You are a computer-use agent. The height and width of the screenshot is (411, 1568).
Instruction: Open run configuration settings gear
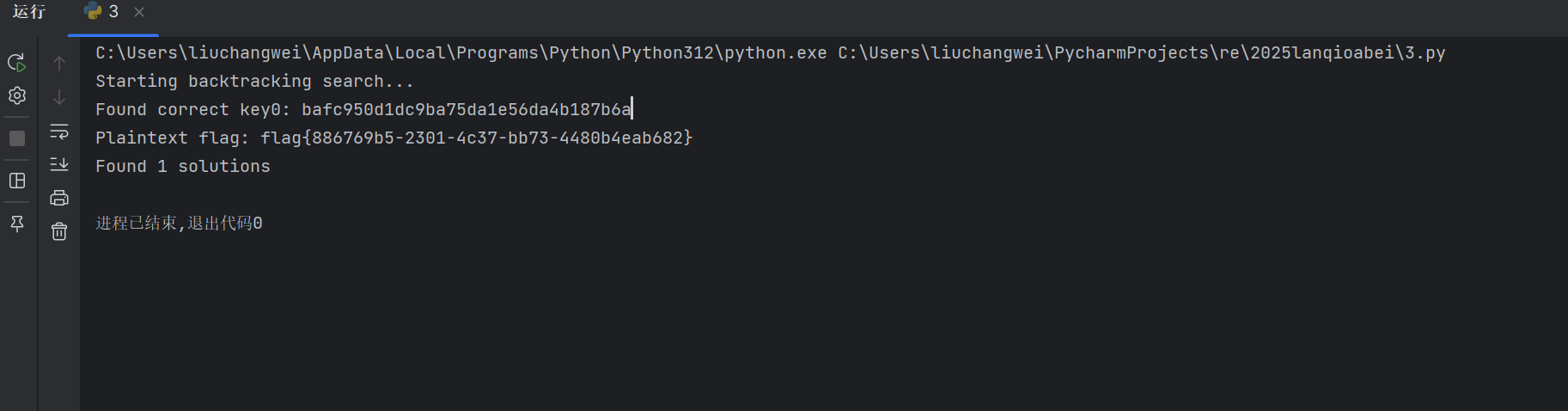pyautogui.click(x=17, y=95)
